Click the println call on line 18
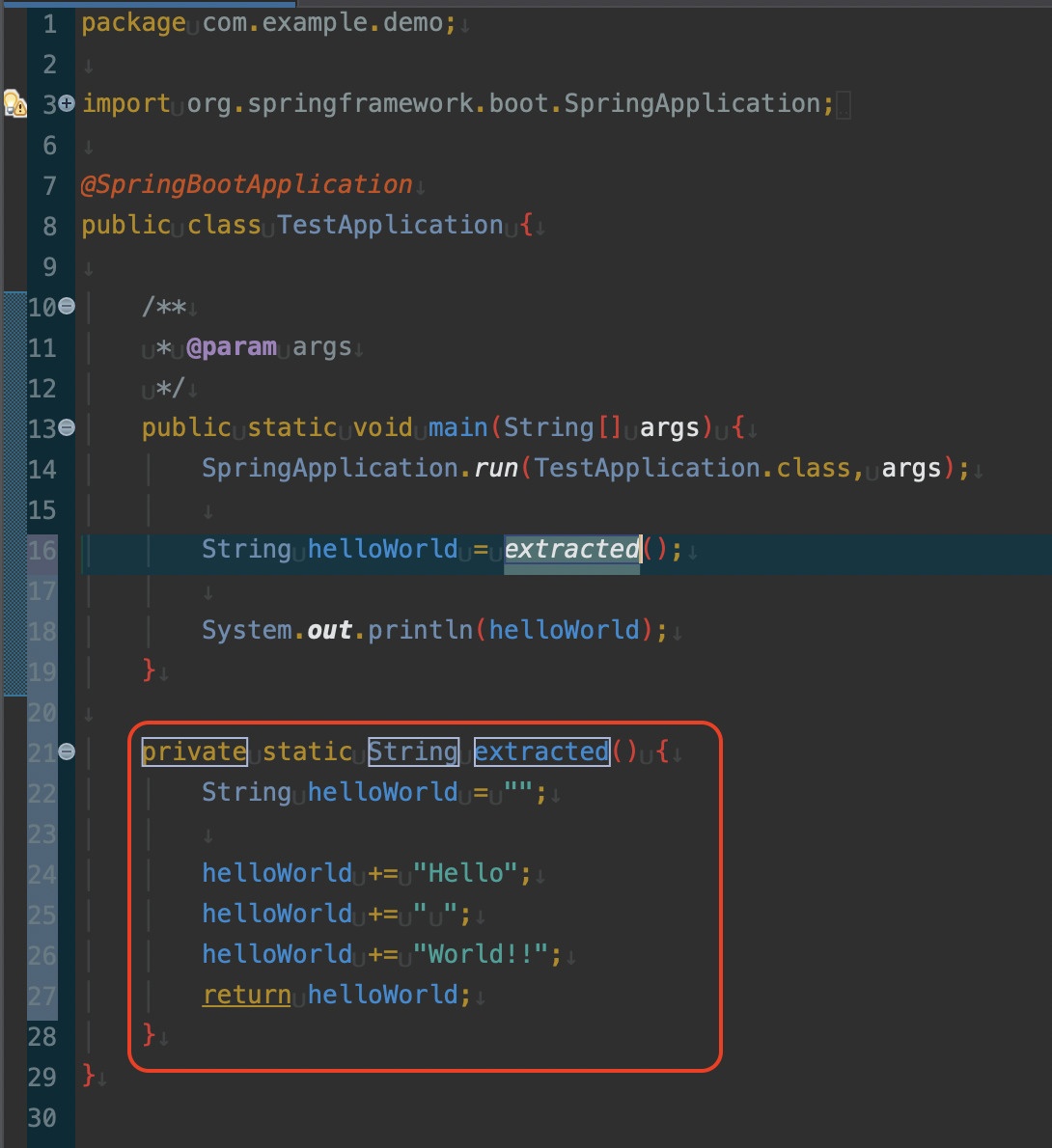The height and width of the screenshot is (1148, 1052). (x=420, y=630)
